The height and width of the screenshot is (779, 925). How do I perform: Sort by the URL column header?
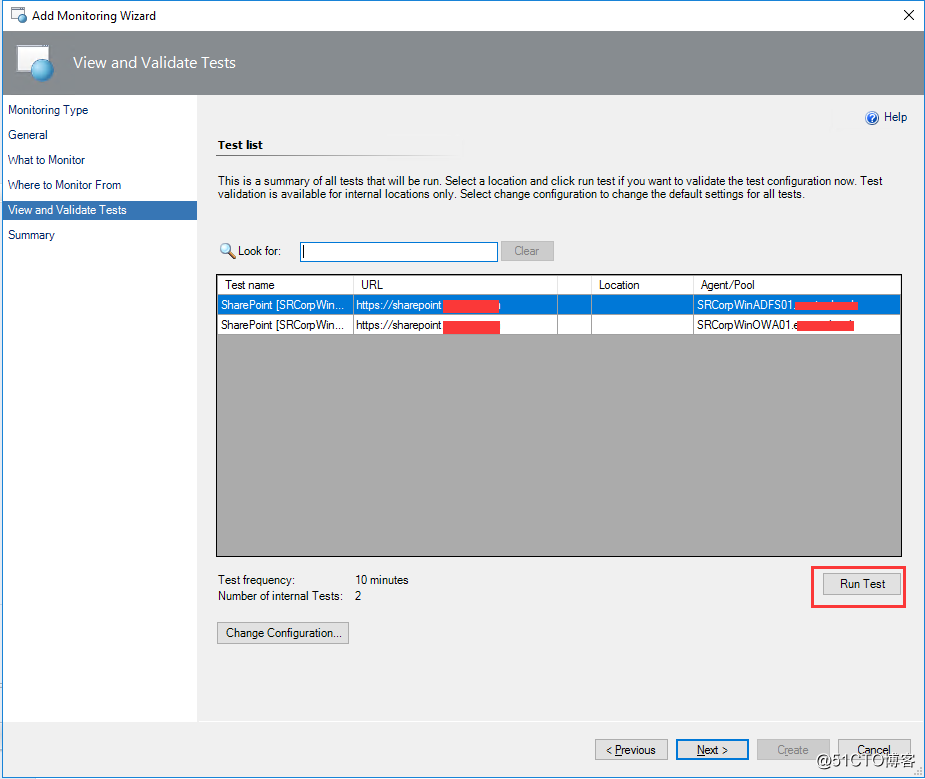coord(455,285)
